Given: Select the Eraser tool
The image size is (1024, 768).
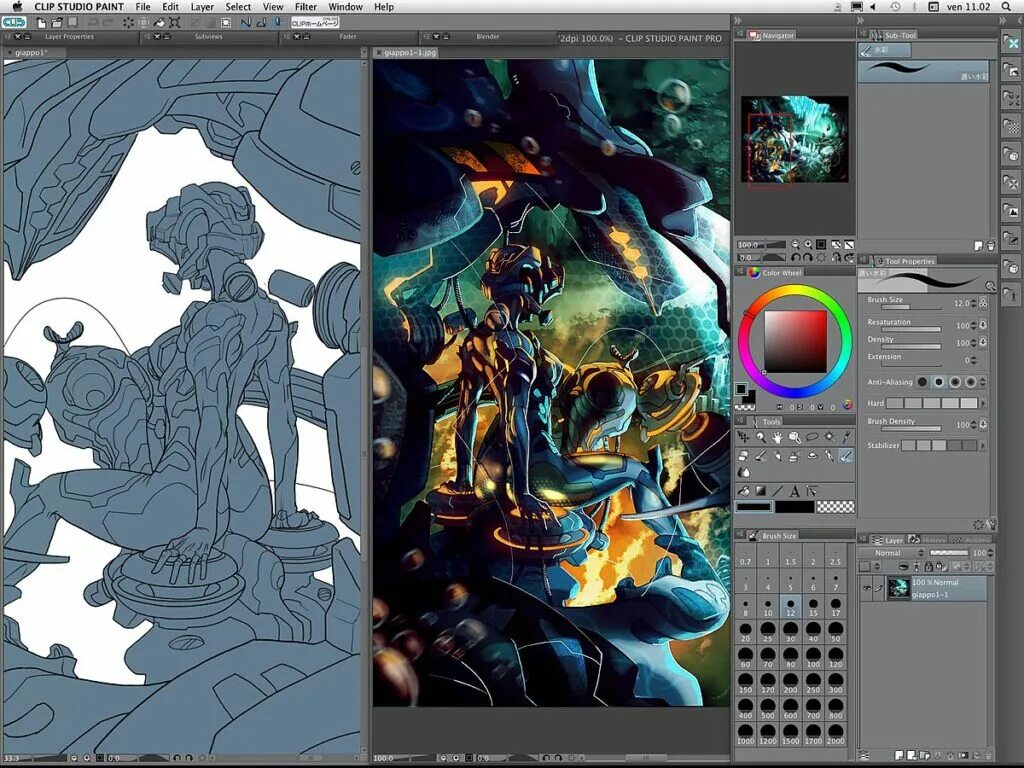Looking at the screenshot, I should point(743,456).
